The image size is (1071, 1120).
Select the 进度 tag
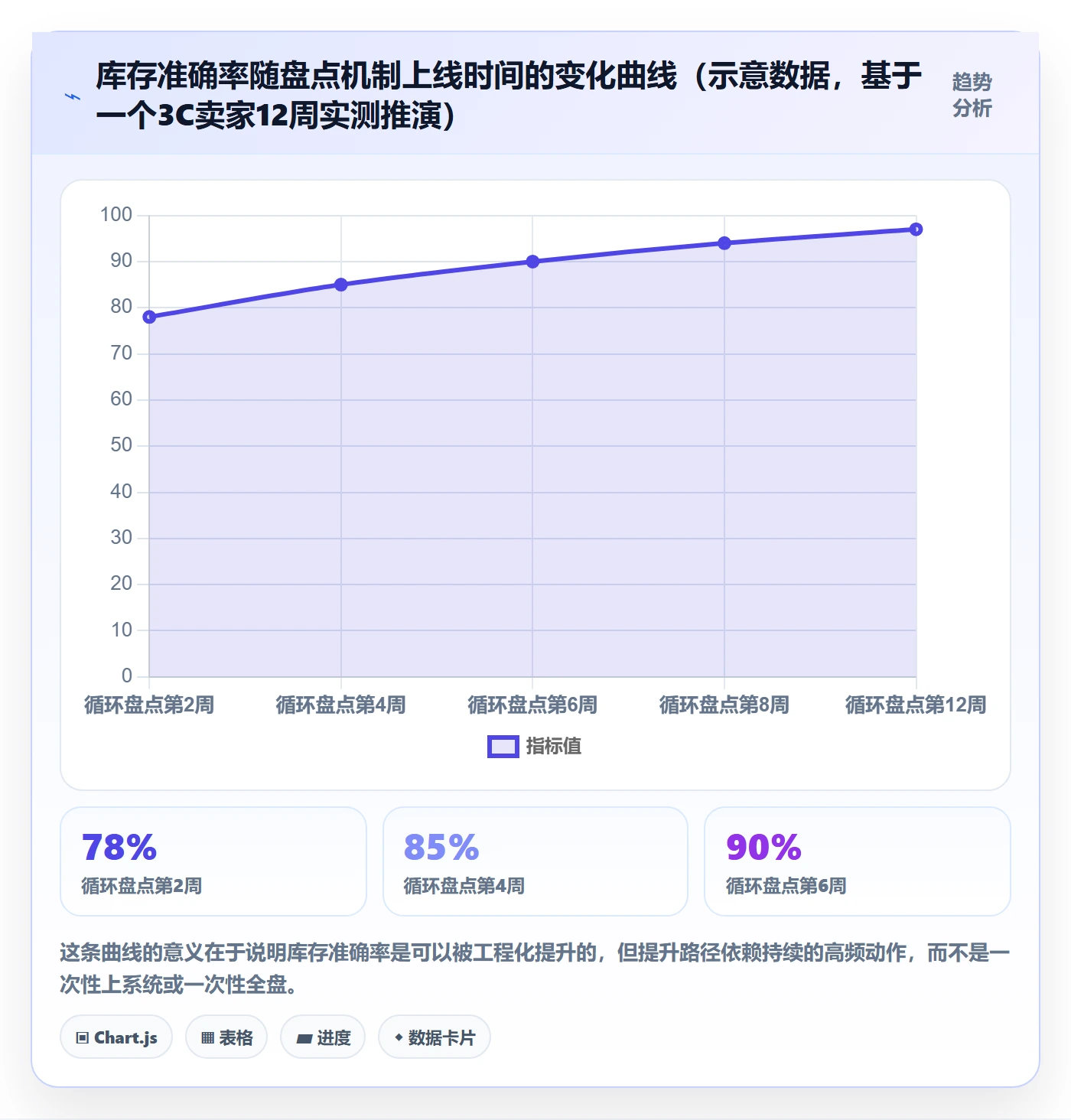point(323,1037)
